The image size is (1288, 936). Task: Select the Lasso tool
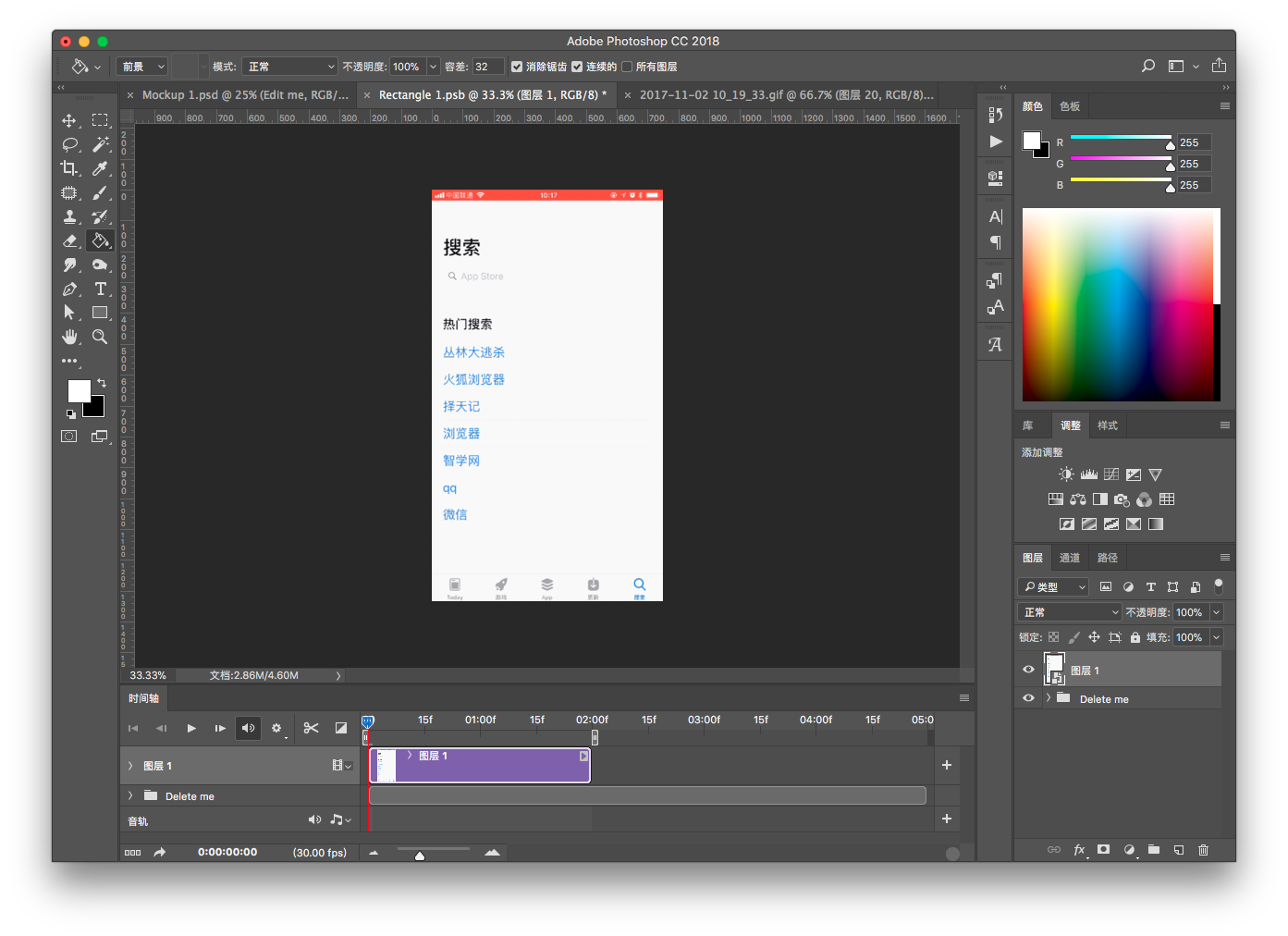point(69,144)
